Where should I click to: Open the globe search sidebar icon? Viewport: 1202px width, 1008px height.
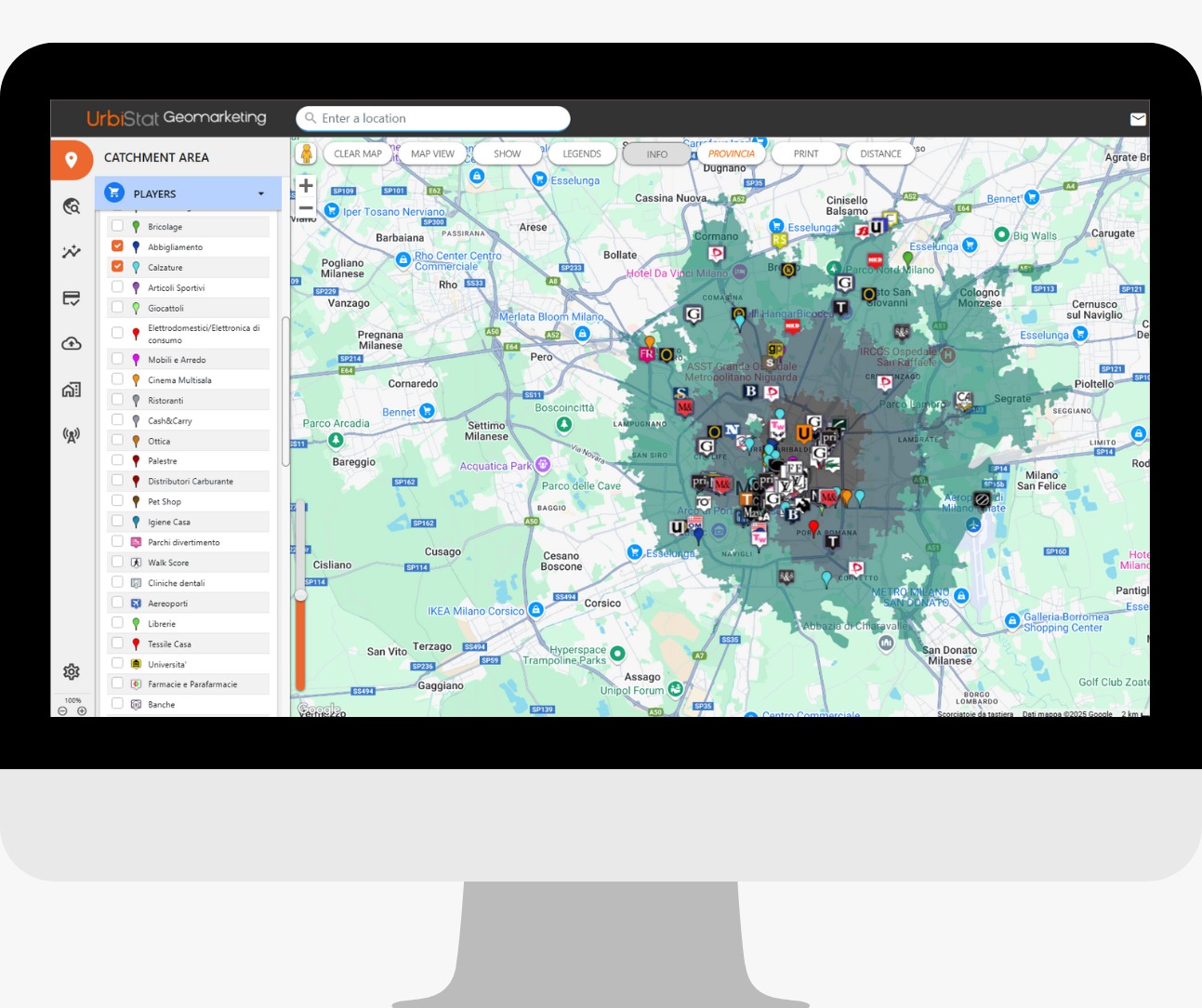72,206
